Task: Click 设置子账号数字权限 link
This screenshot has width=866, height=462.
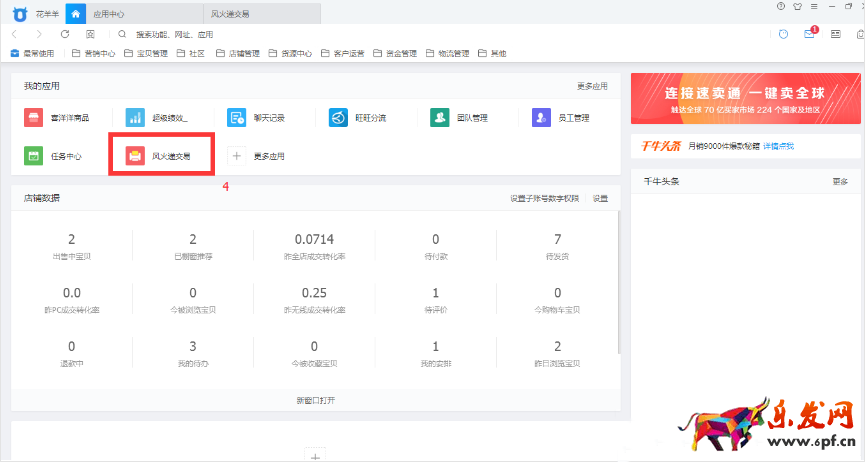Action: point(544,198)
